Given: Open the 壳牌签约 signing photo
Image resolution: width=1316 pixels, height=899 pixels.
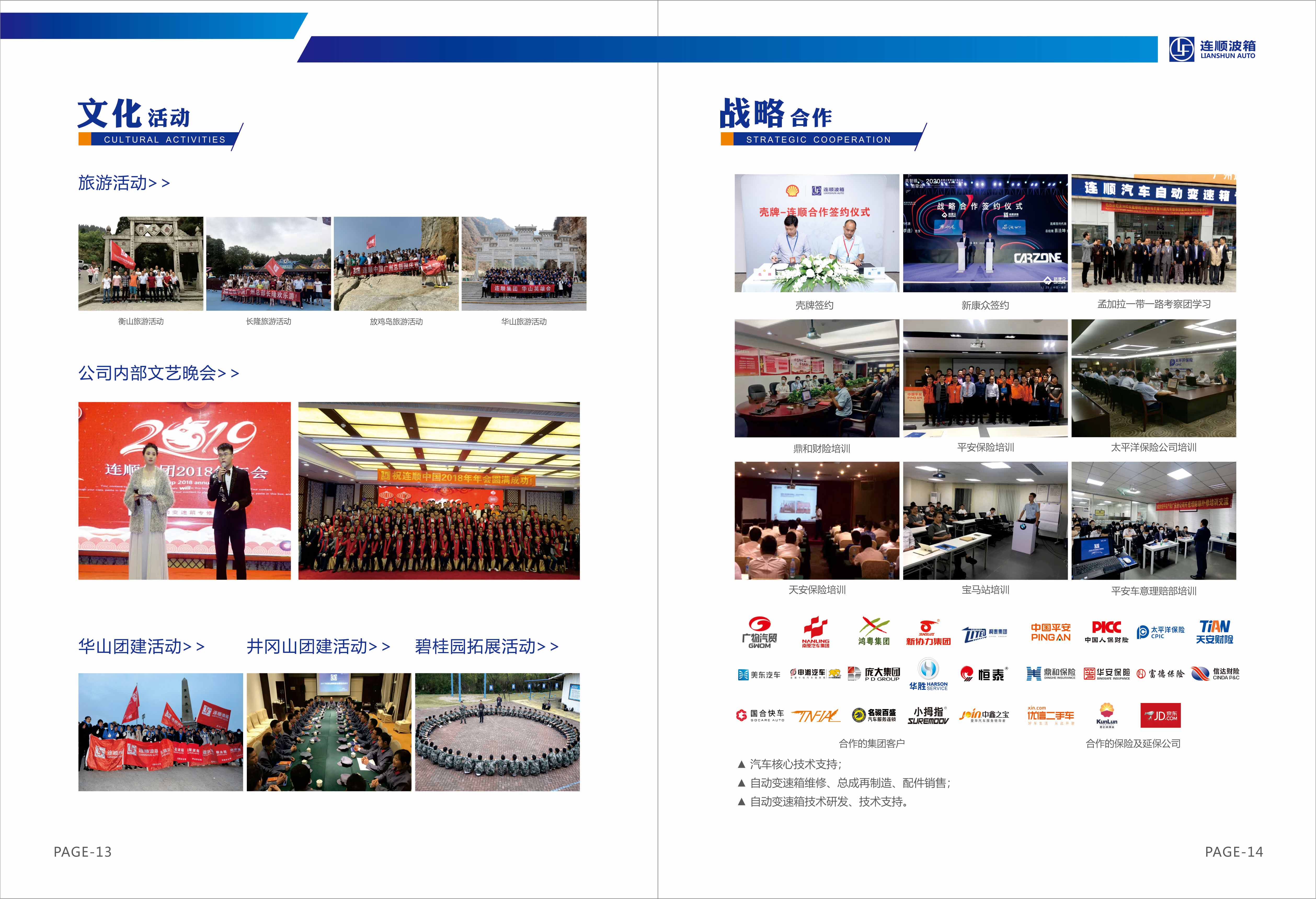Looking at the screenshot, I should click(x=817, y=233).
